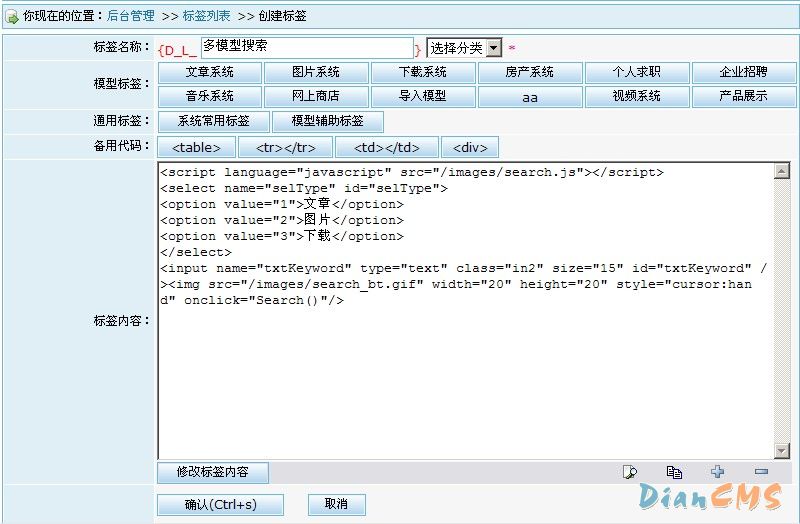
Task: Click the minus icon to shrink editor
Action: point(761,471)
